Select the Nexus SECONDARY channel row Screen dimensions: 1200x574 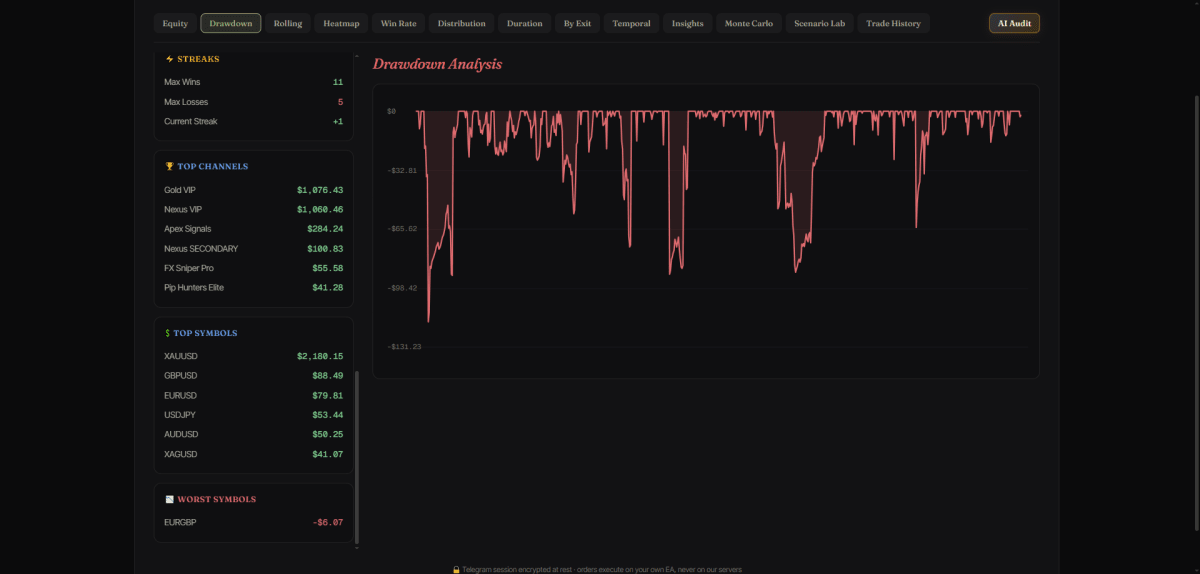tap(254, 248)
